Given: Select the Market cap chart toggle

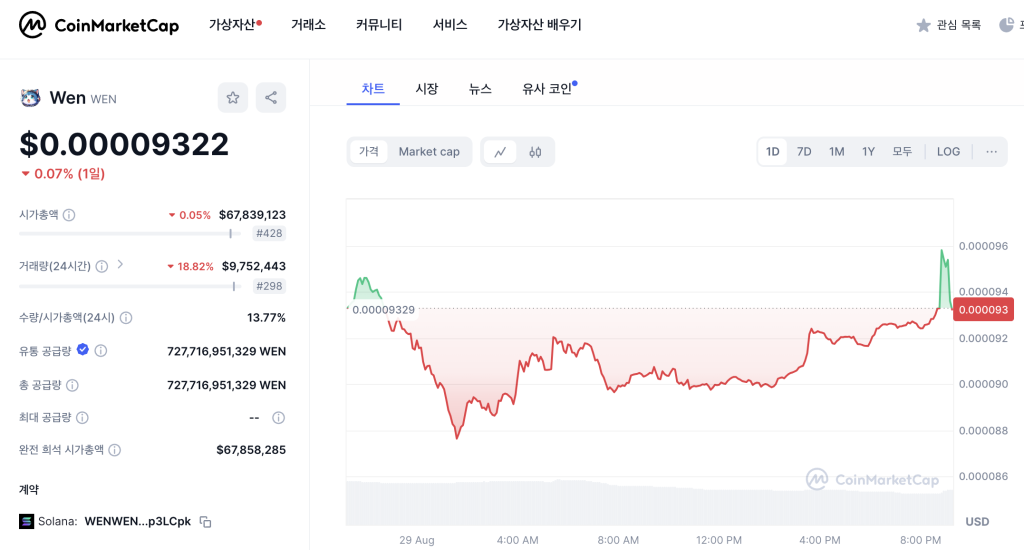Looking at the screenshot, I should [x=429, y=152].
